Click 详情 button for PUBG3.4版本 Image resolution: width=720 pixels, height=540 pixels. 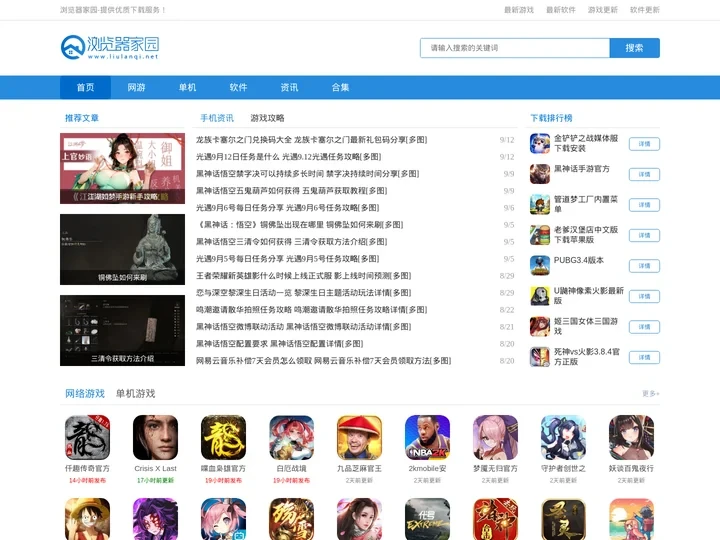(x=644, y=266)
